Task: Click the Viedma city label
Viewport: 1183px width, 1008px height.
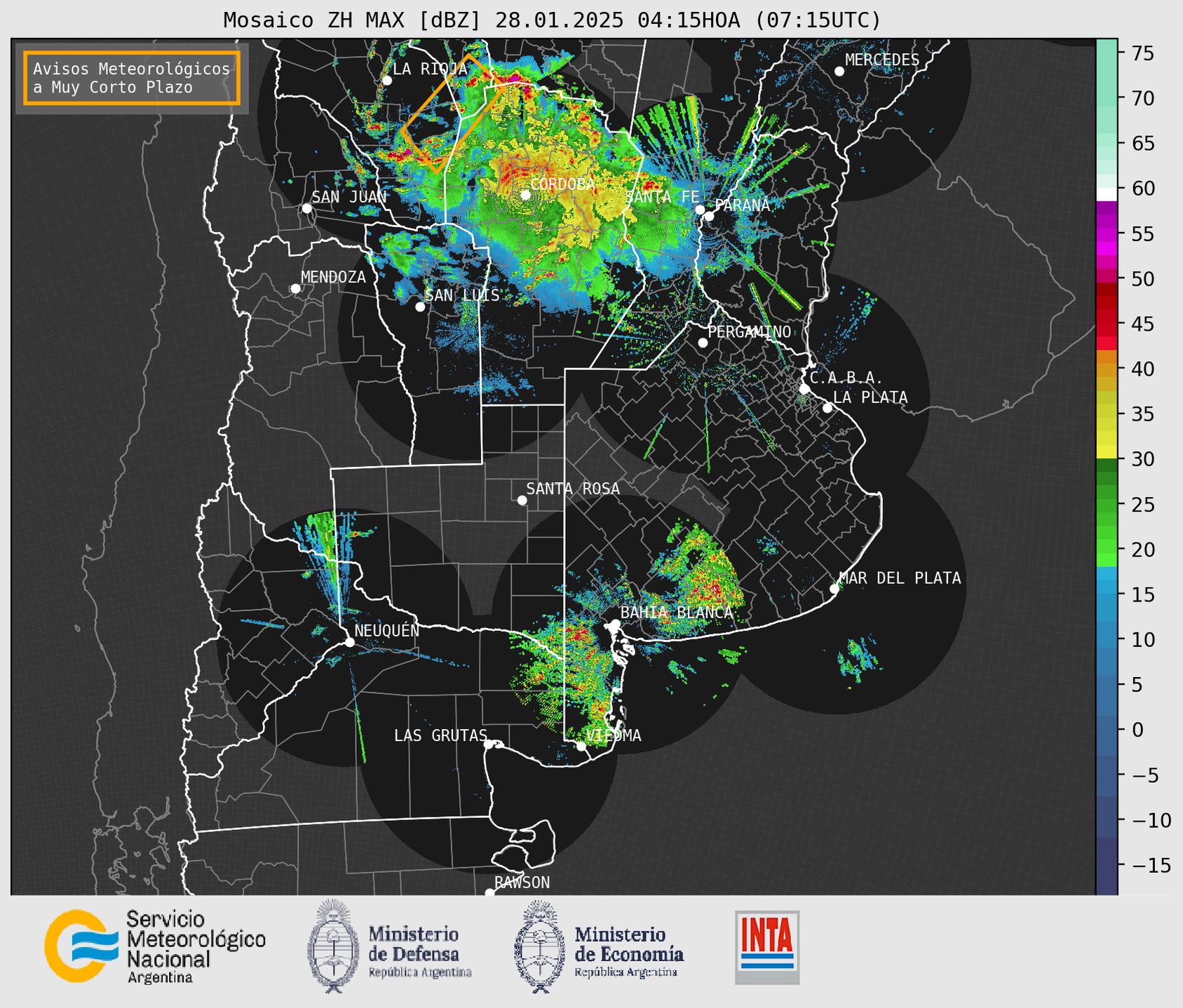Action: (x=614, y=735)
